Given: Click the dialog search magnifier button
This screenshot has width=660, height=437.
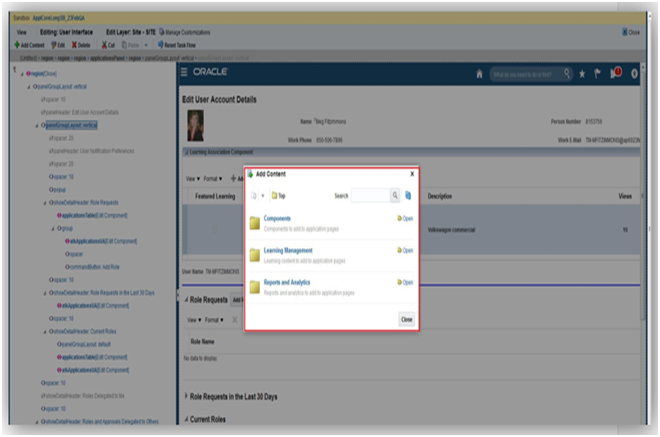Looking at the screenshot, I should [395, 195].
